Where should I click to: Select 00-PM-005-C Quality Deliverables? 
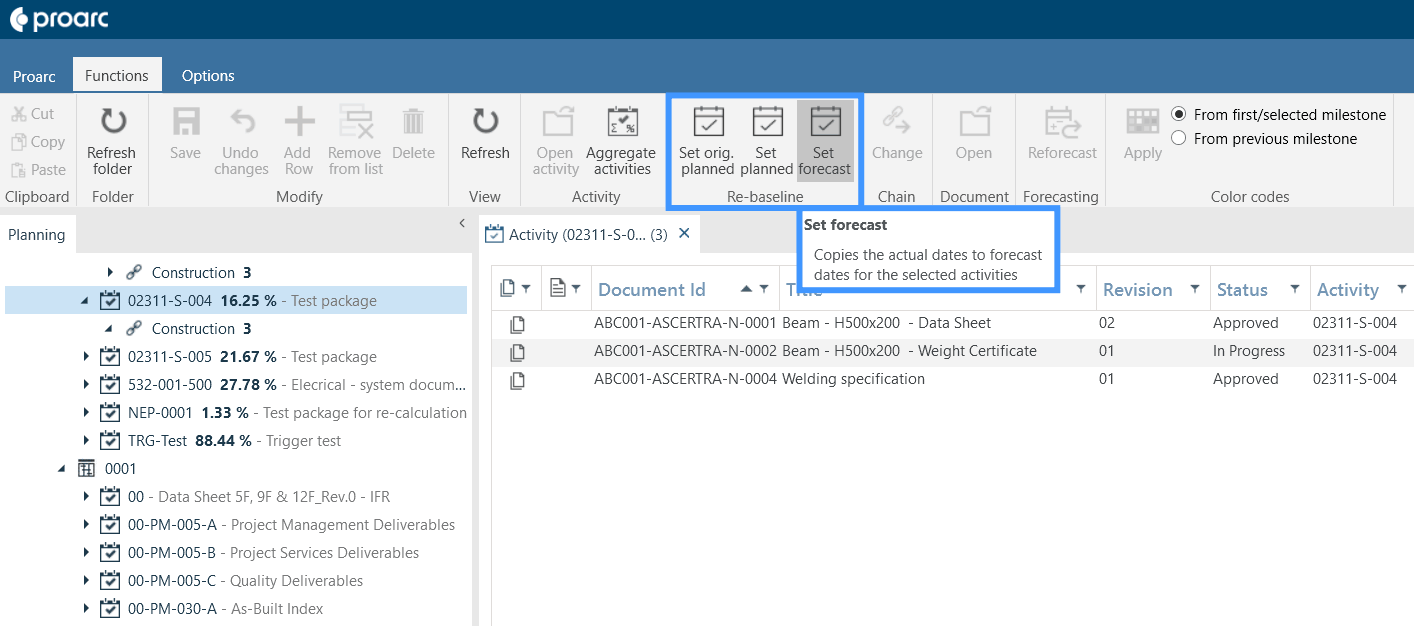245,581
